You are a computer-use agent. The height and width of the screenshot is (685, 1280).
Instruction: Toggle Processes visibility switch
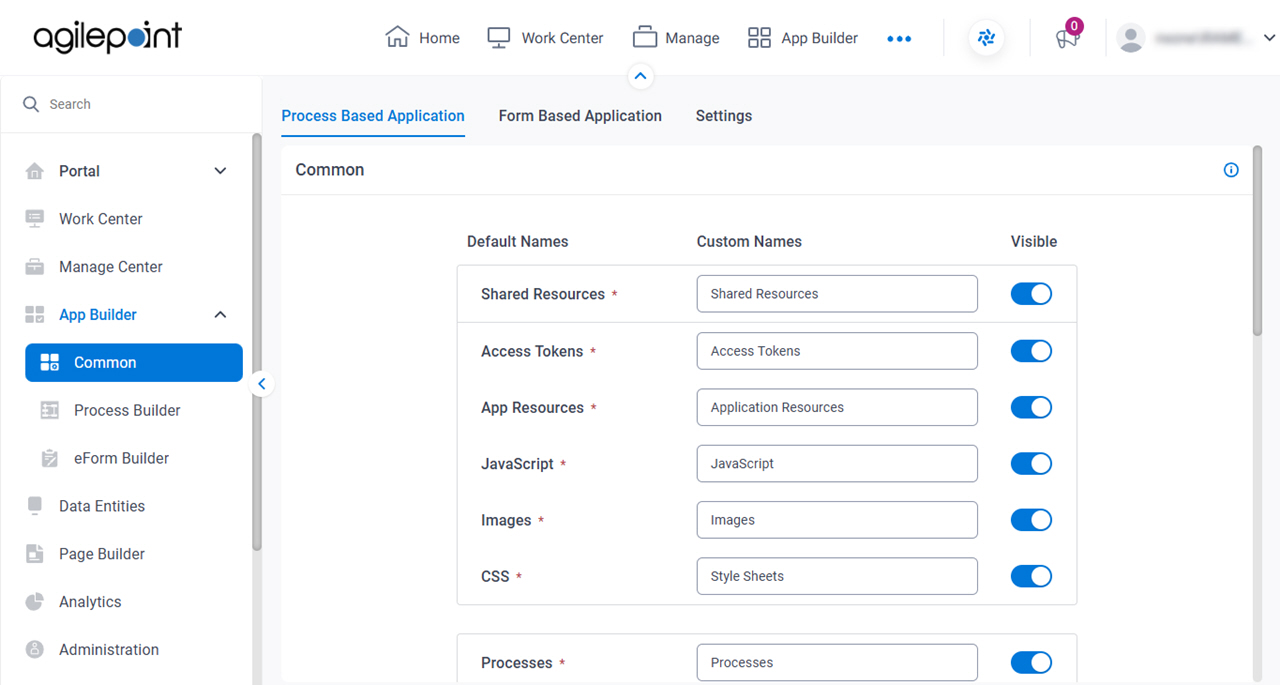[1031, 662]
